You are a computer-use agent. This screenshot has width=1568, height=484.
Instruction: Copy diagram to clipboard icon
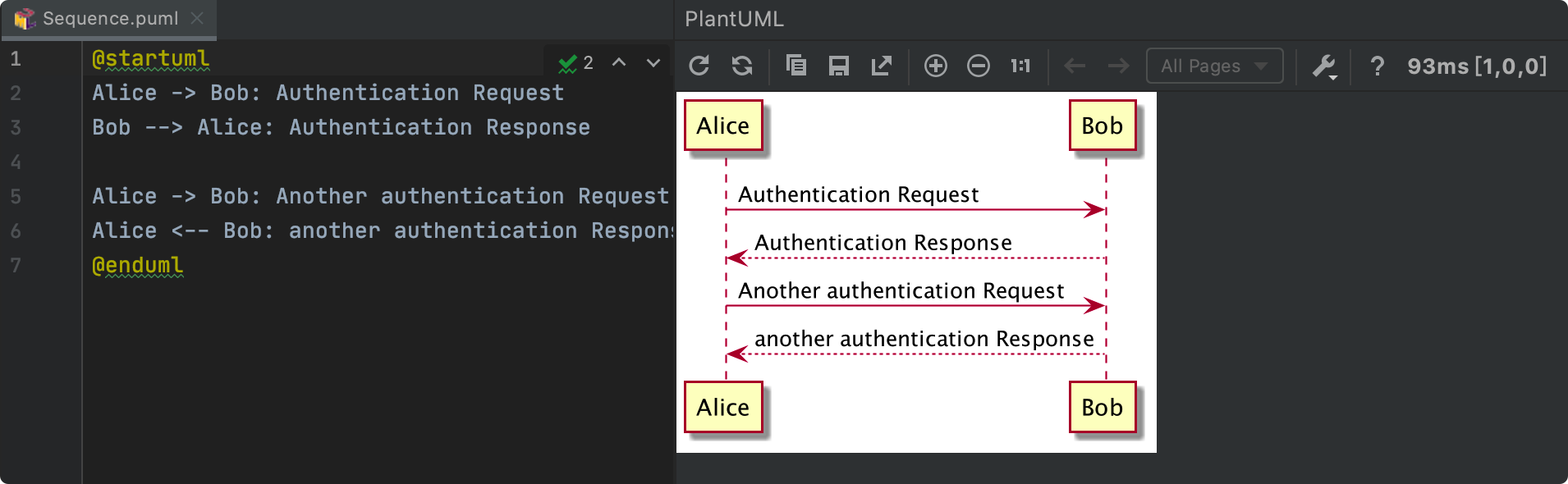click(x=795, y=66)
